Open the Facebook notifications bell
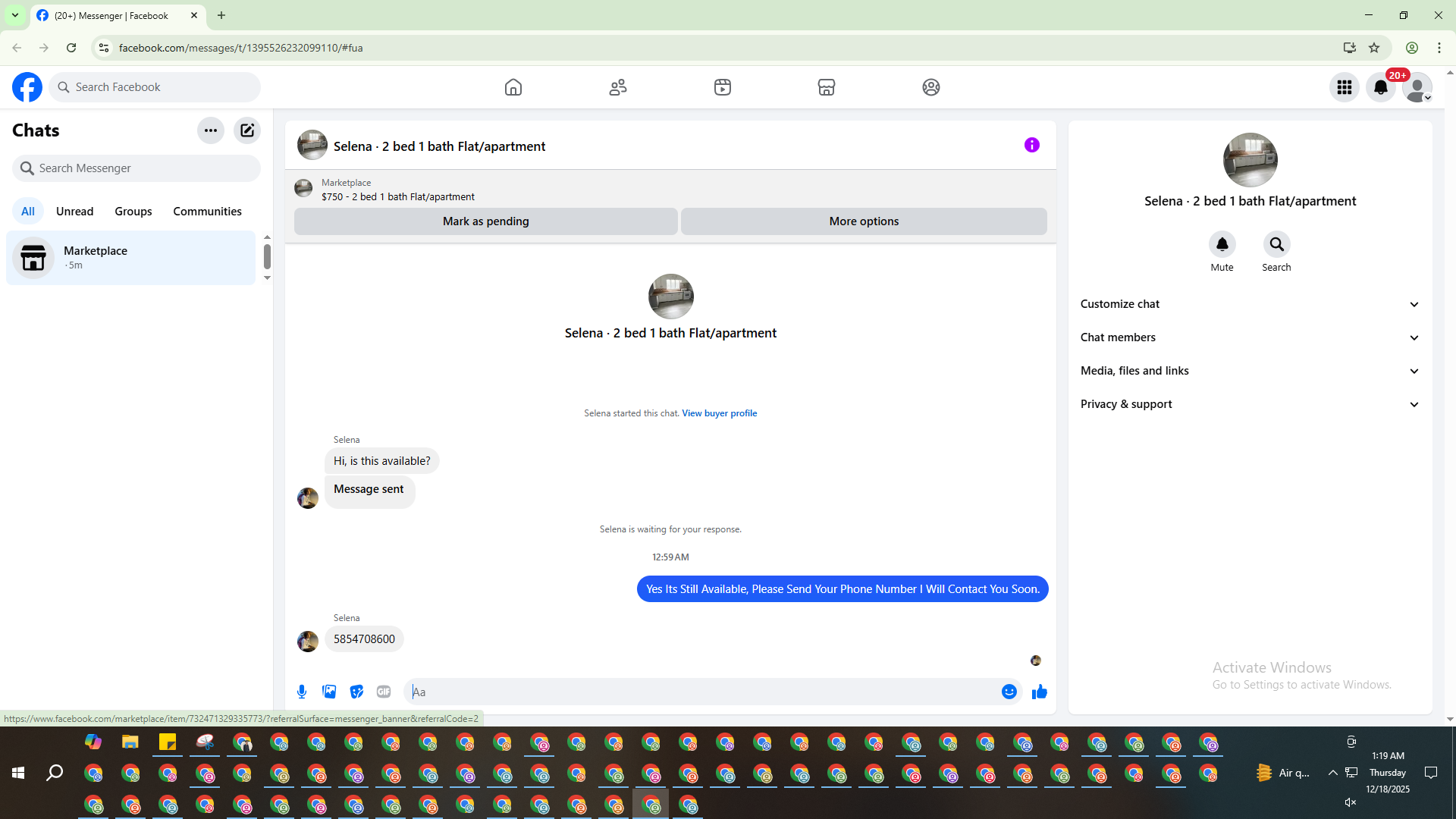 [1380, 87]
